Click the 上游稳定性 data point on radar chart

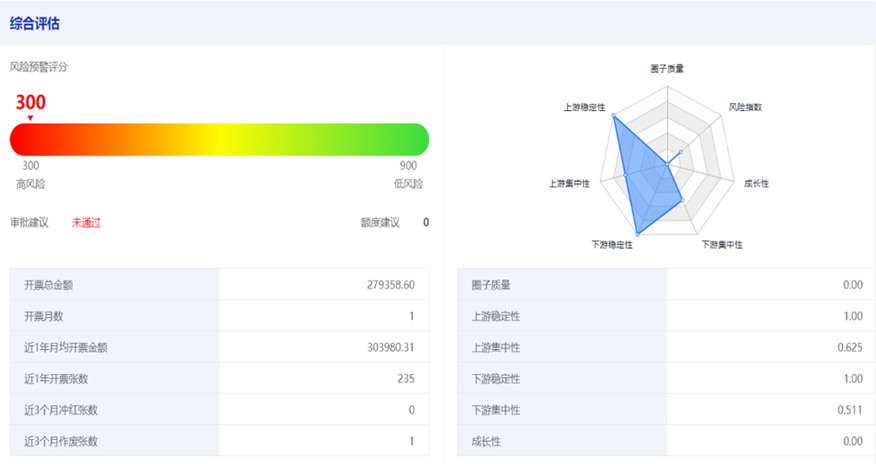613,117
